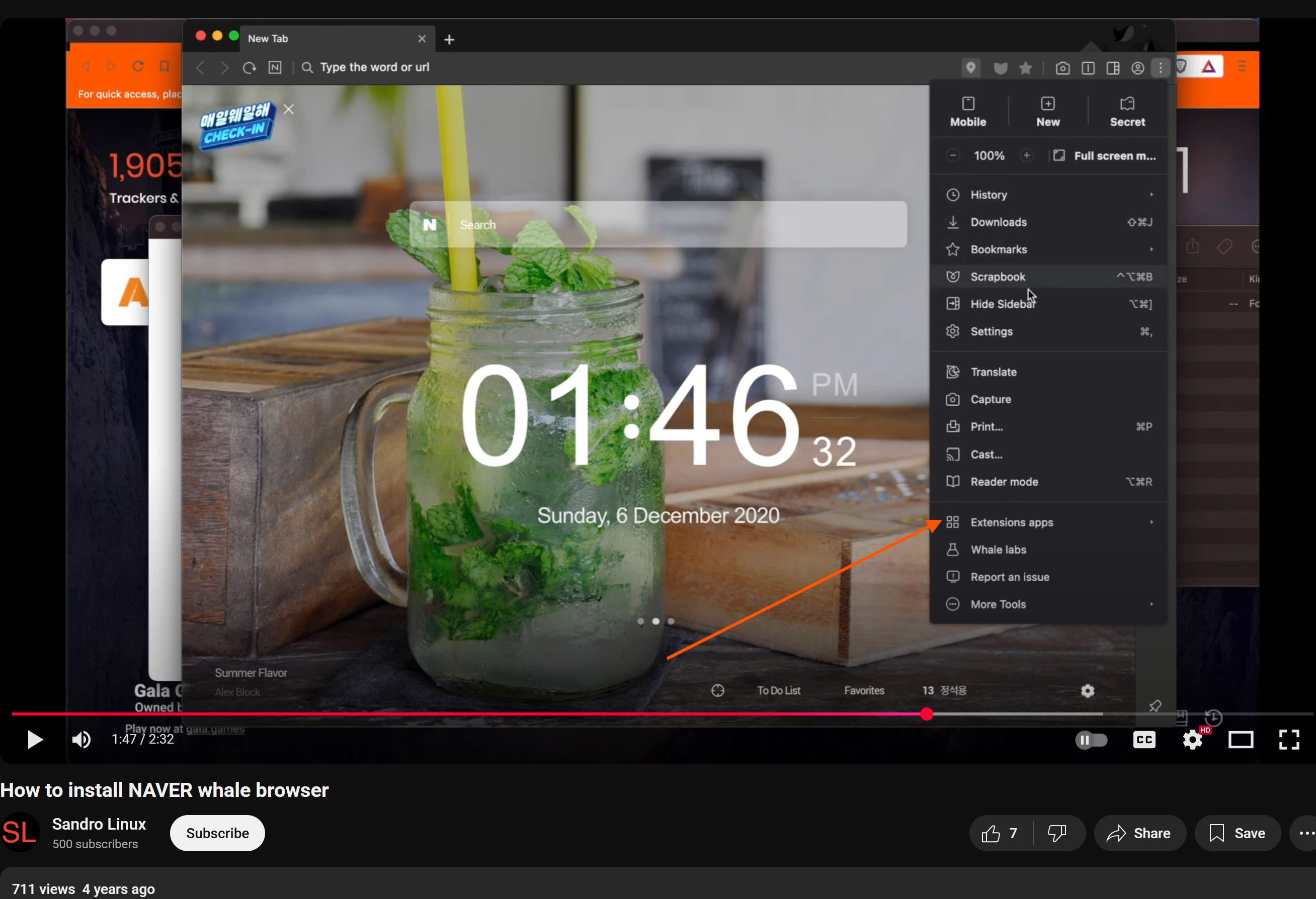Enable closed captions (CC)
This screenshot has height=899, width=1316.
pyautogui.click(x=1144, y=739)
